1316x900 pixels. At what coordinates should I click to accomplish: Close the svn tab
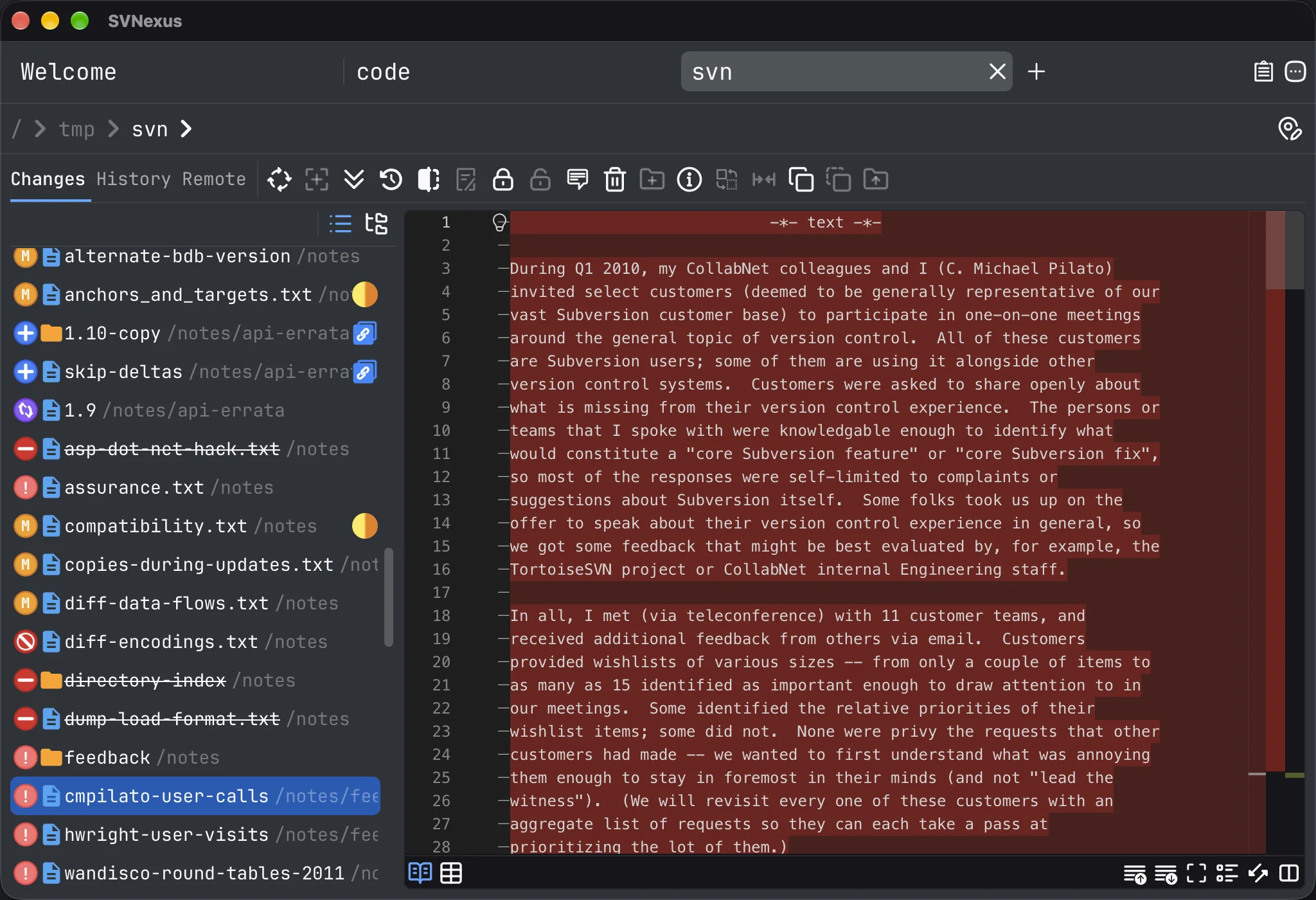(997, 71)
